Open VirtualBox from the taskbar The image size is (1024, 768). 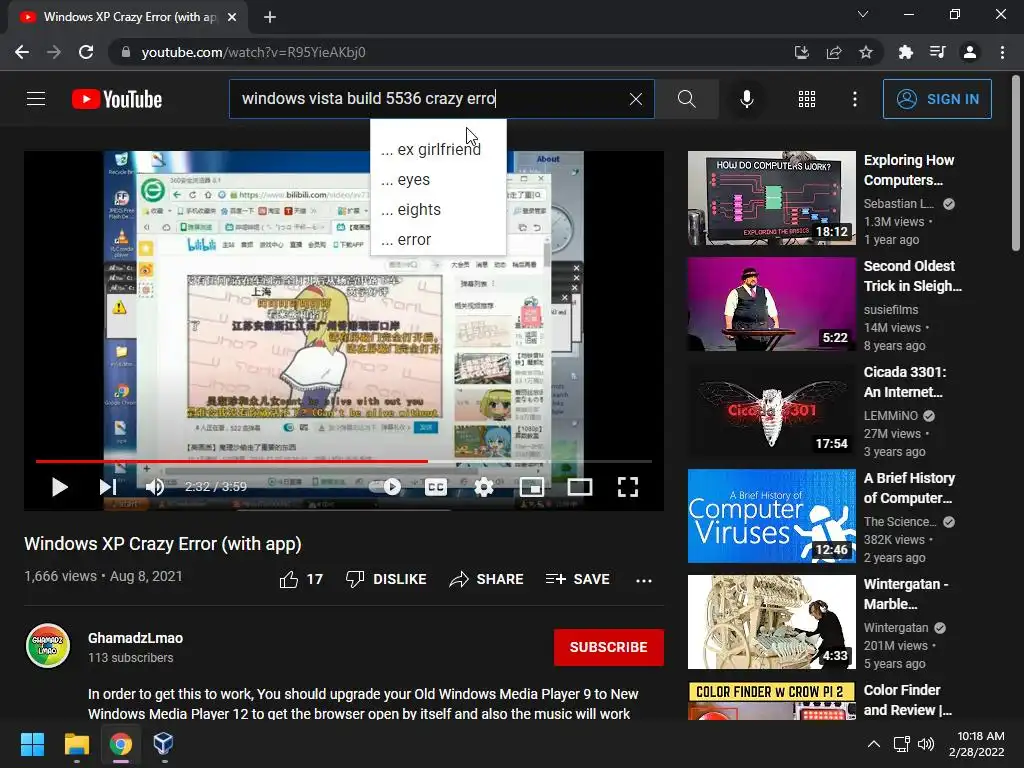point(163,744)
